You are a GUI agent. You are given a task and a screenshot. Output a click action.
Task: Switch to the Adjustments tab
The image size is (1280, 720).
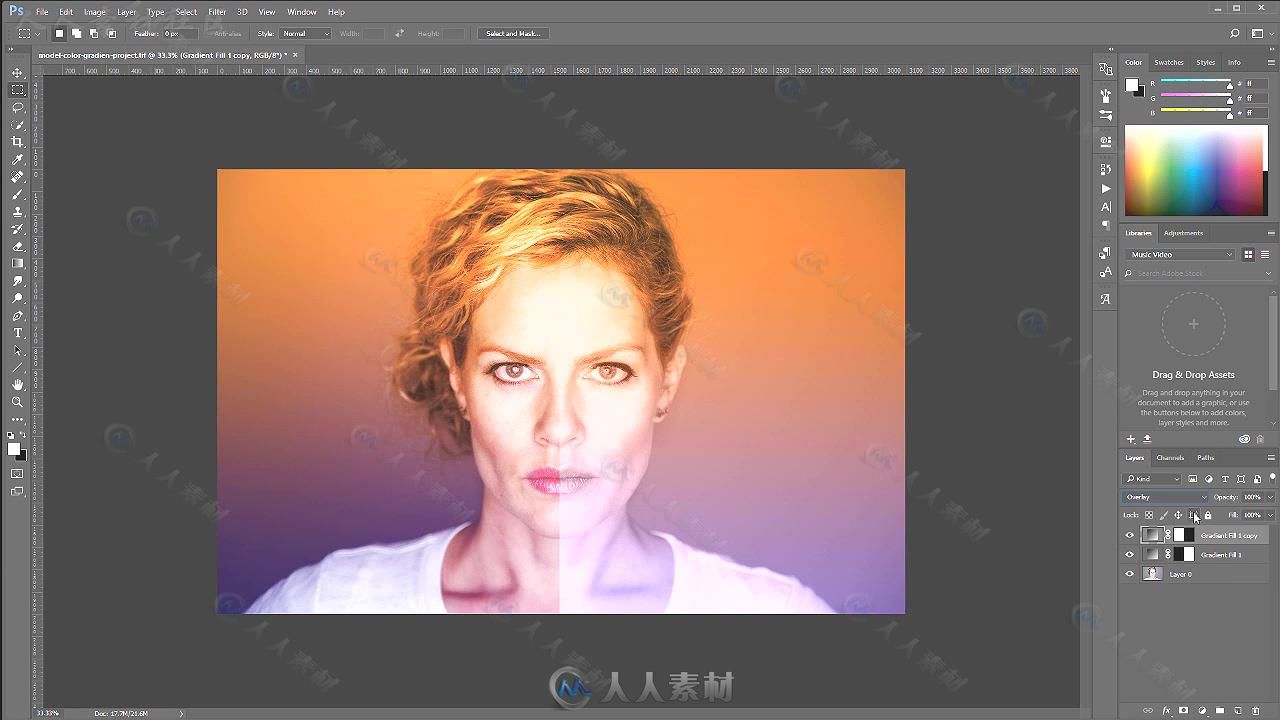point(1183,233)
